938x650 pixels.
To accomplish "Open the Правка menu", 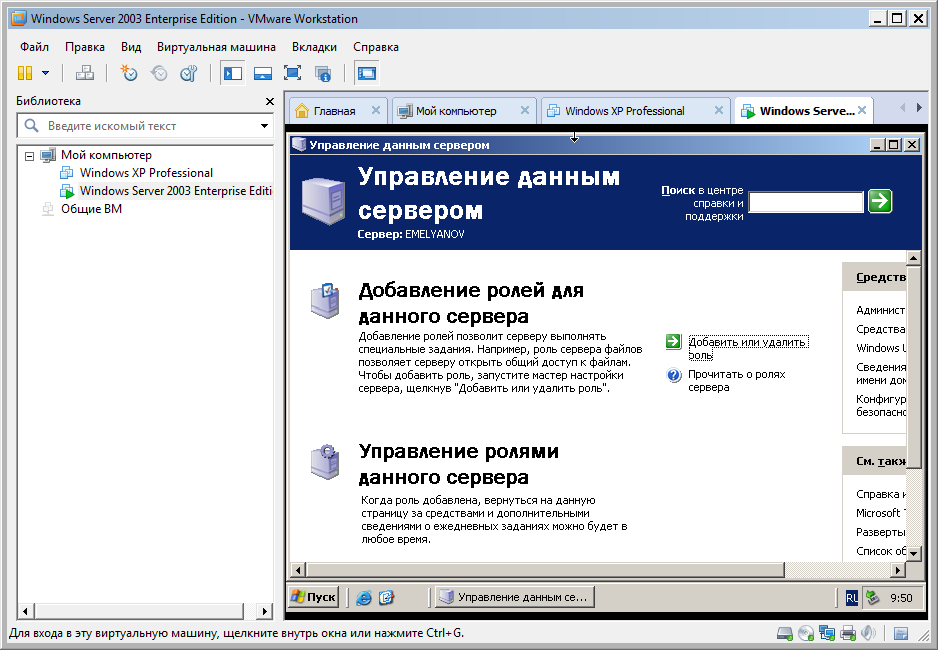I will click(x=85, y=47).
